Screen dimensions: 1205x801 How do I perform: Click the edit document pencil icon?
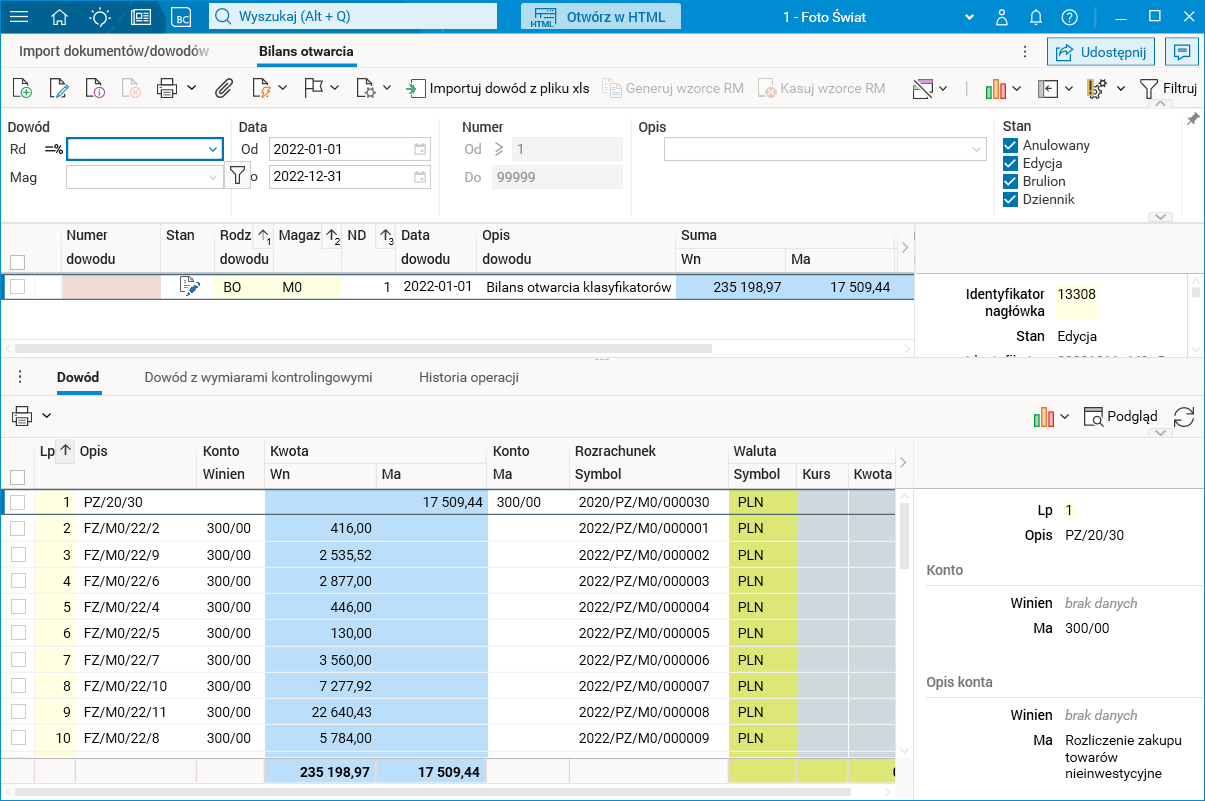coord(59,89)
